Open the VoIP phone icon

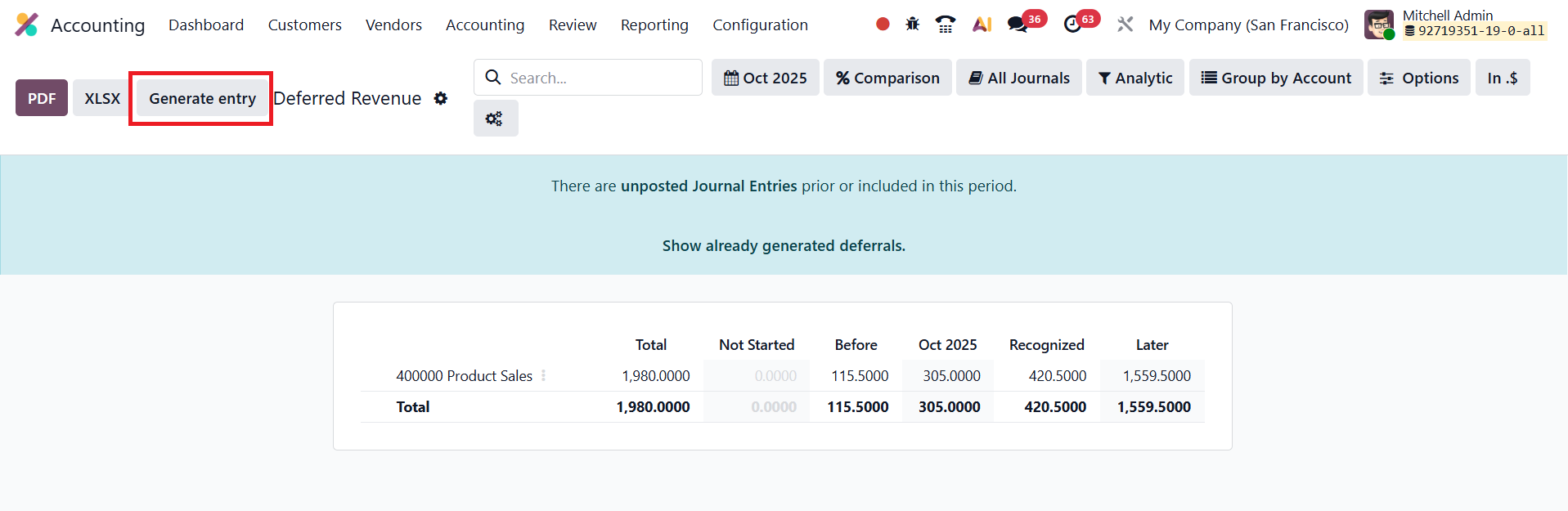tap(946, 25)
